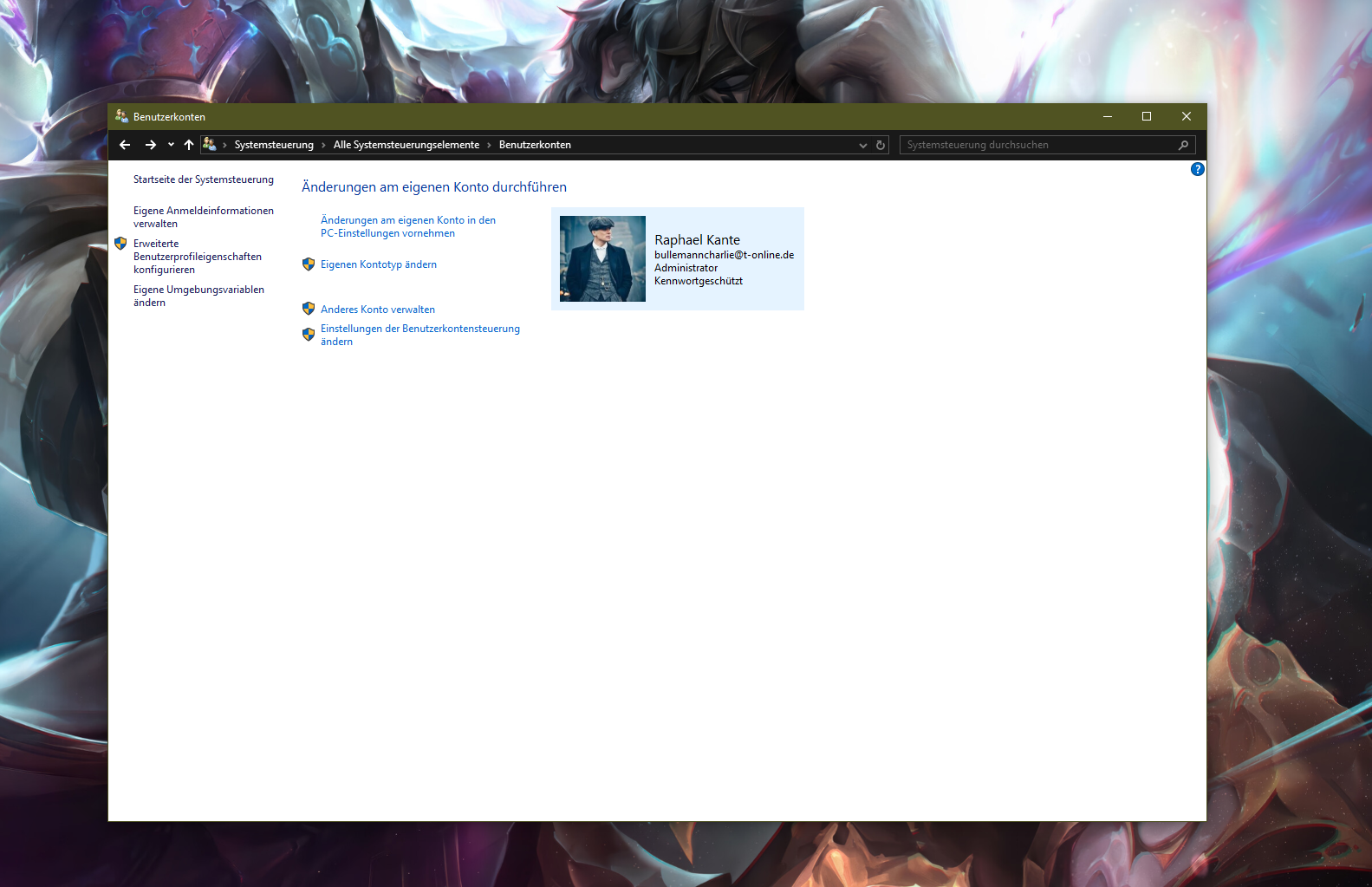Close the Benutzerkonten window
The width and height of the screenshot is (1372, 887).
pyautogui.click(x=1187, y=116)
